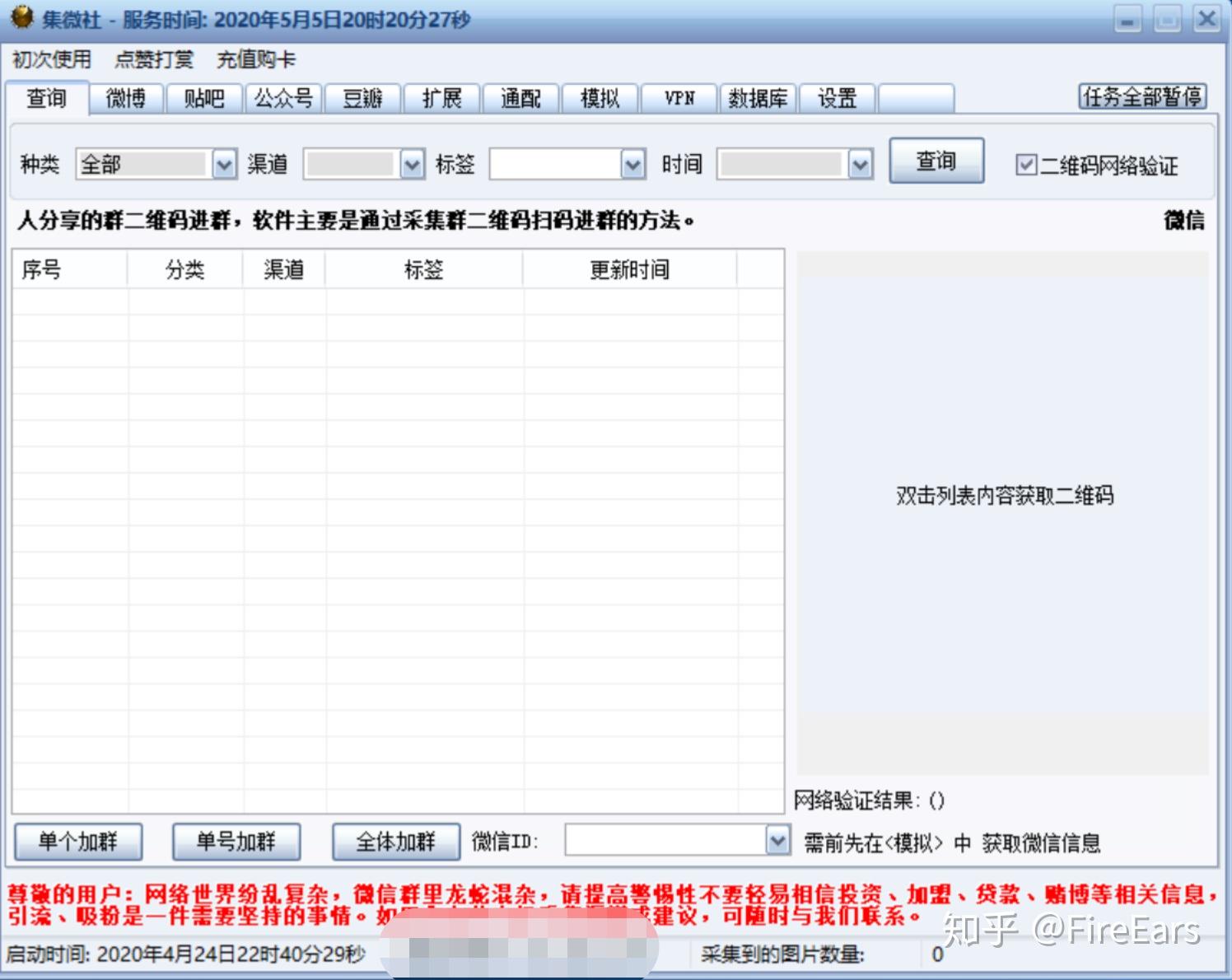Sort by the 标签 column header
This screenshot has height=980, width=1232.
pyautogui.click(x=424, y=269)
